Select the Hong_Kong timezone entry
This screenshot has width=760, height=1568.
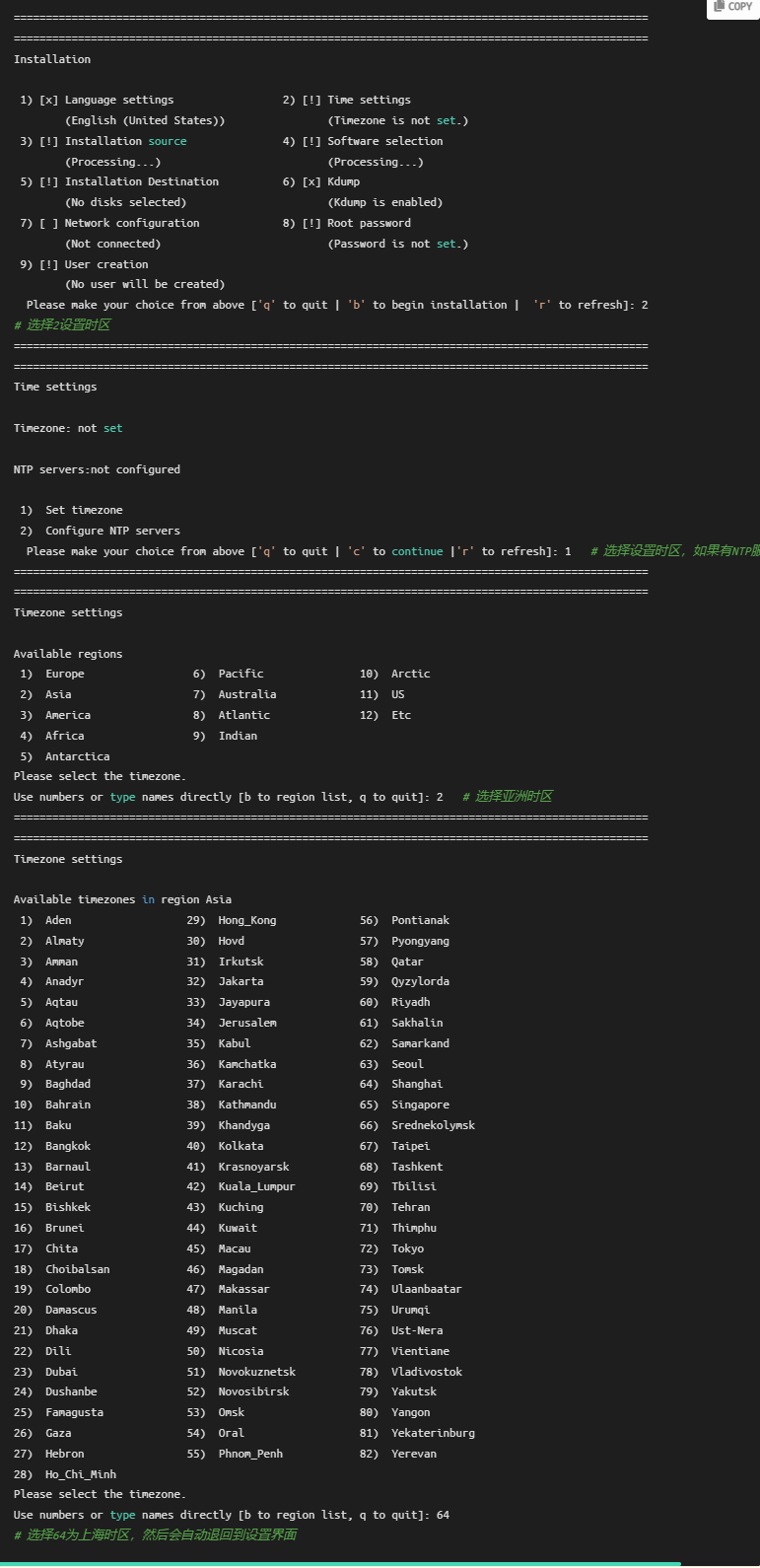click(246, 920)
